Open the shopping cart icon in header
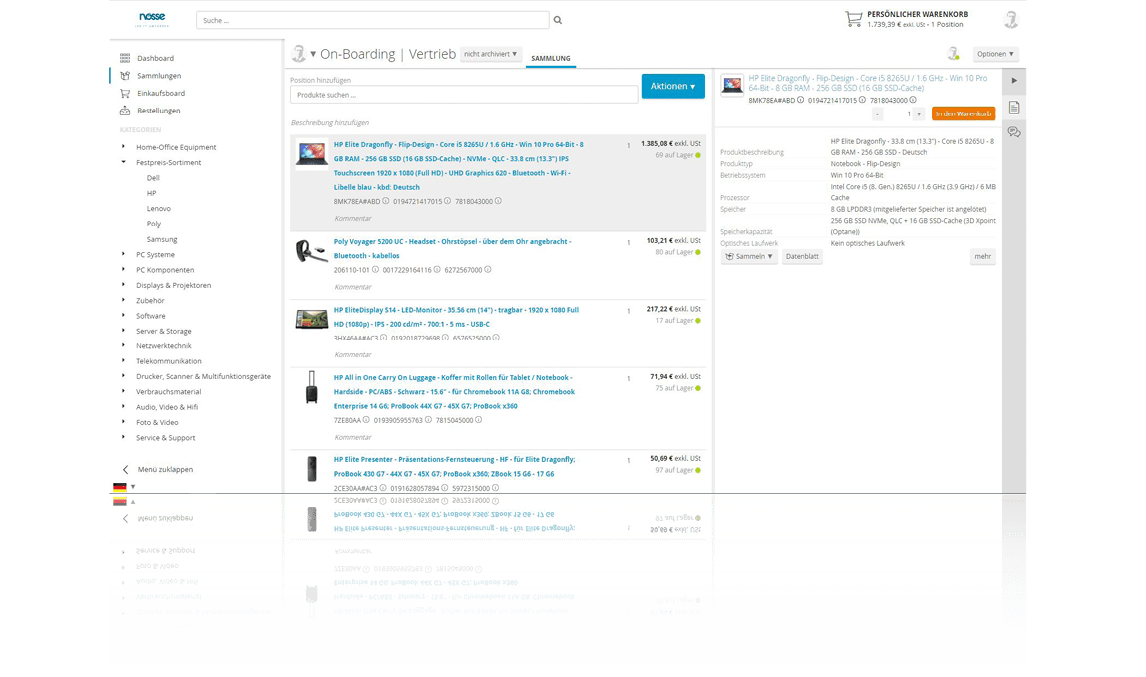Image resolution: width=1146 pixels, height=677 pixels. [853, 19]
